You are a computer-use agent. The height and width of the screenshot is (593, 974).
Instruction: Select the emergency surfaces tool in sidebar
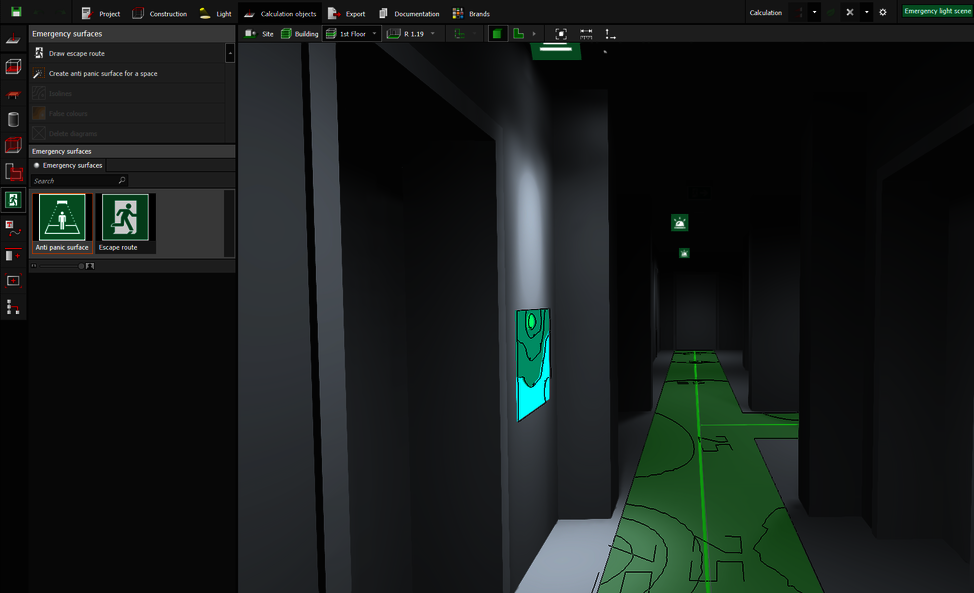coord(13,199)
